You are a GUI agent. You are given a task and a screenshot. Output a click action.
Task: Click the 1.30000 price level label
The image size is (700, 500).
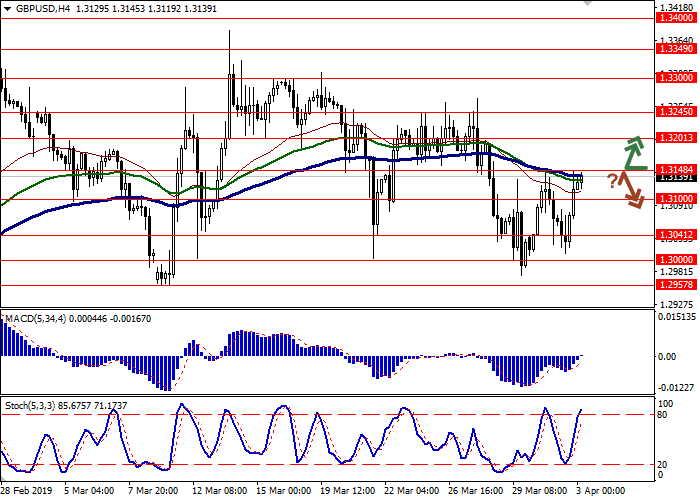[677, 259]
